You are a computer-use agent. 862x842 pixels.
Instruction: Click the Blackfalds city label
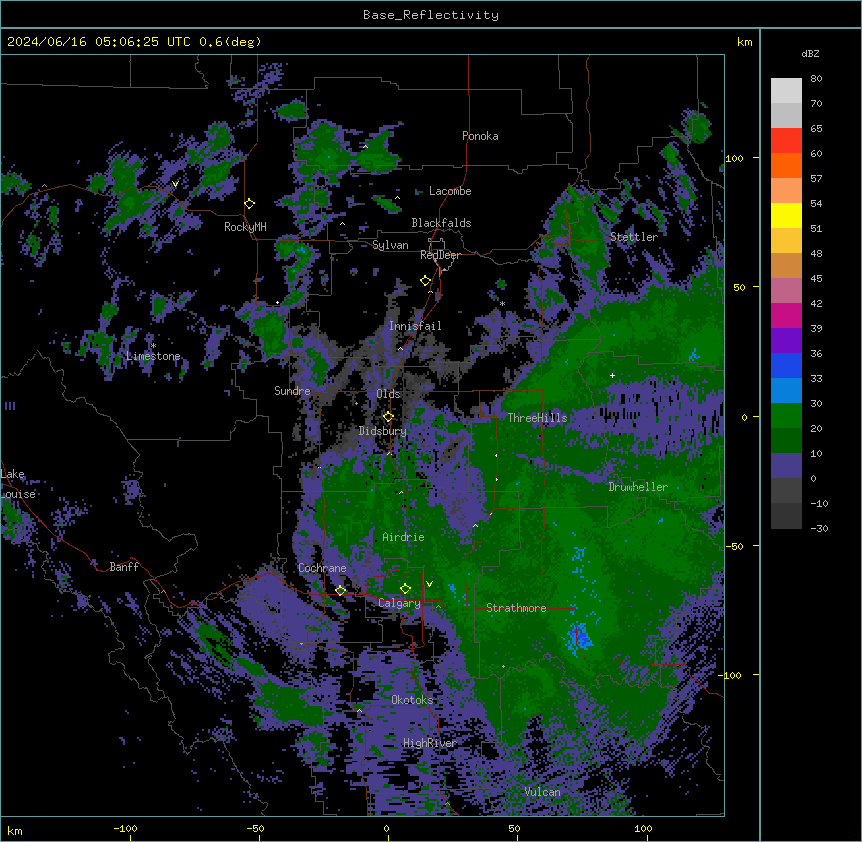441,223
